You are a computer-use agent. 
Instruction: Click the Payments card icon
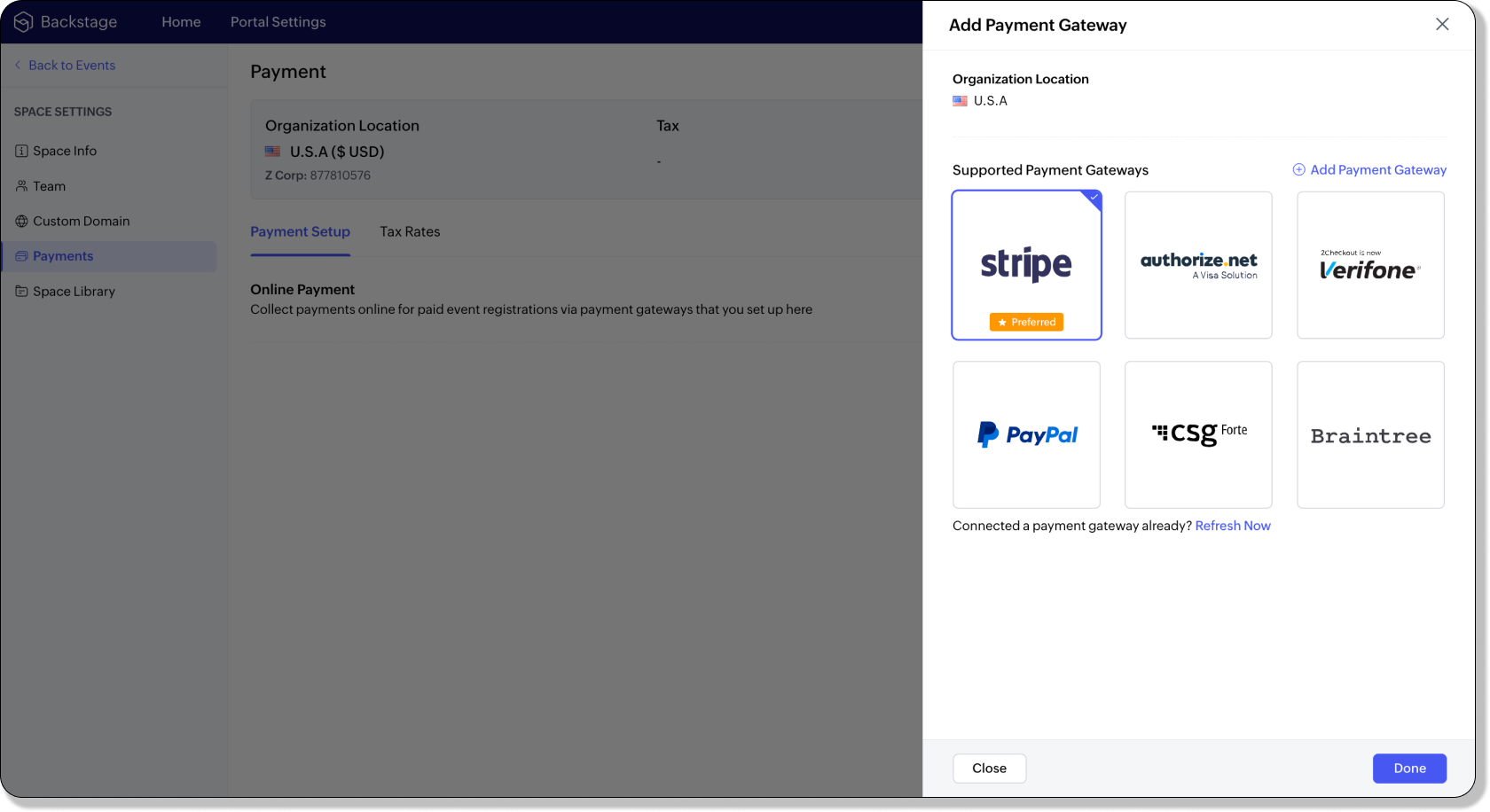coord(21,256)
